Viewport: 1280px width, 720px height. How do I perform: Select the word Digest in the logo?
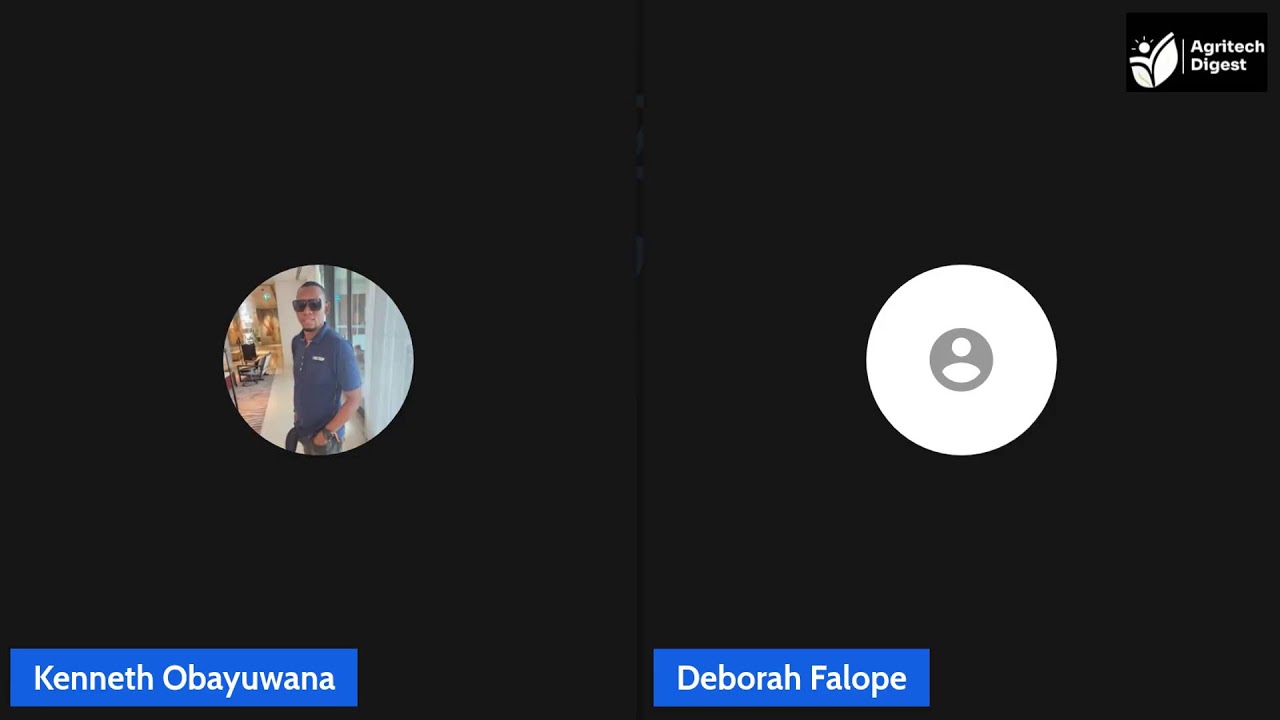(1218, 65)
